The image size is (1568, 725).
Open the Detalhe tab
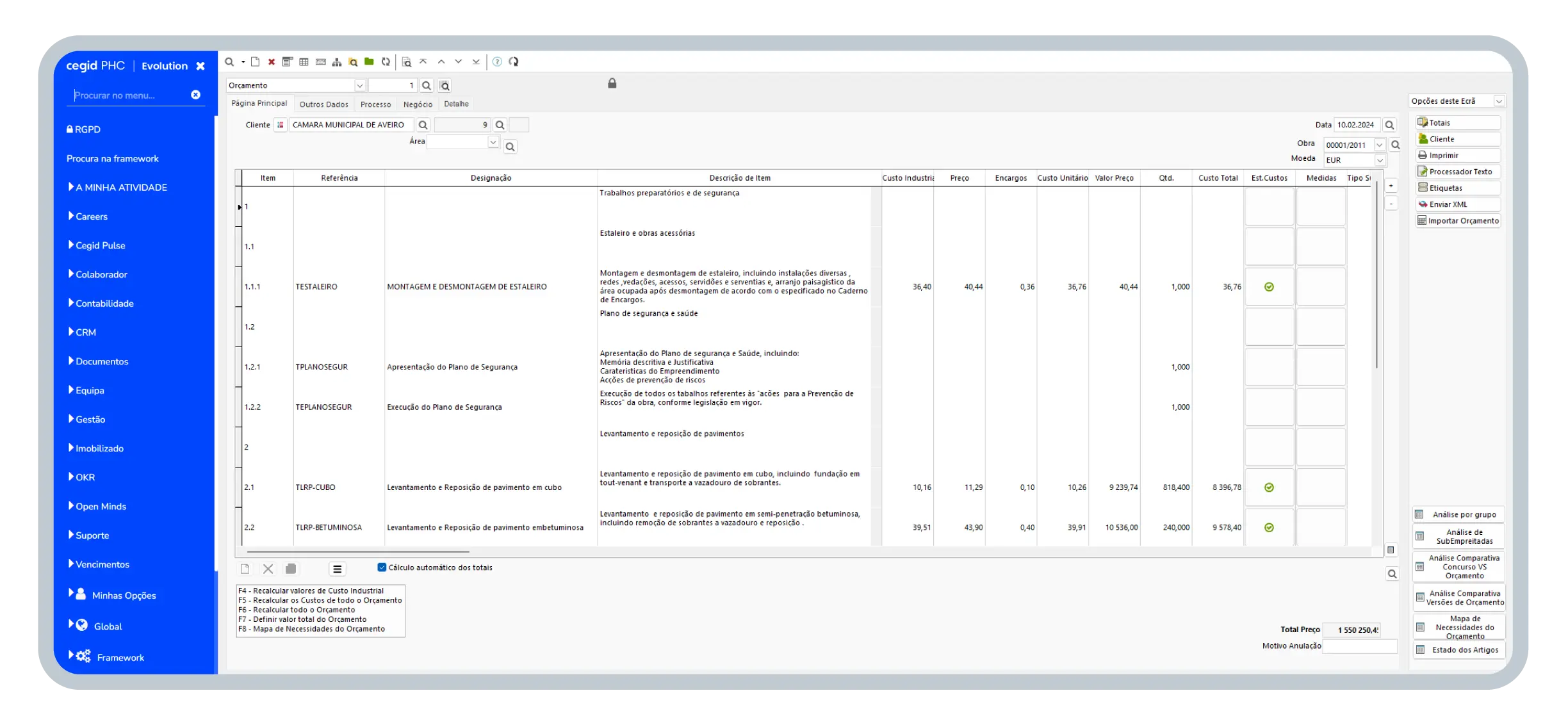coord(457,104)
